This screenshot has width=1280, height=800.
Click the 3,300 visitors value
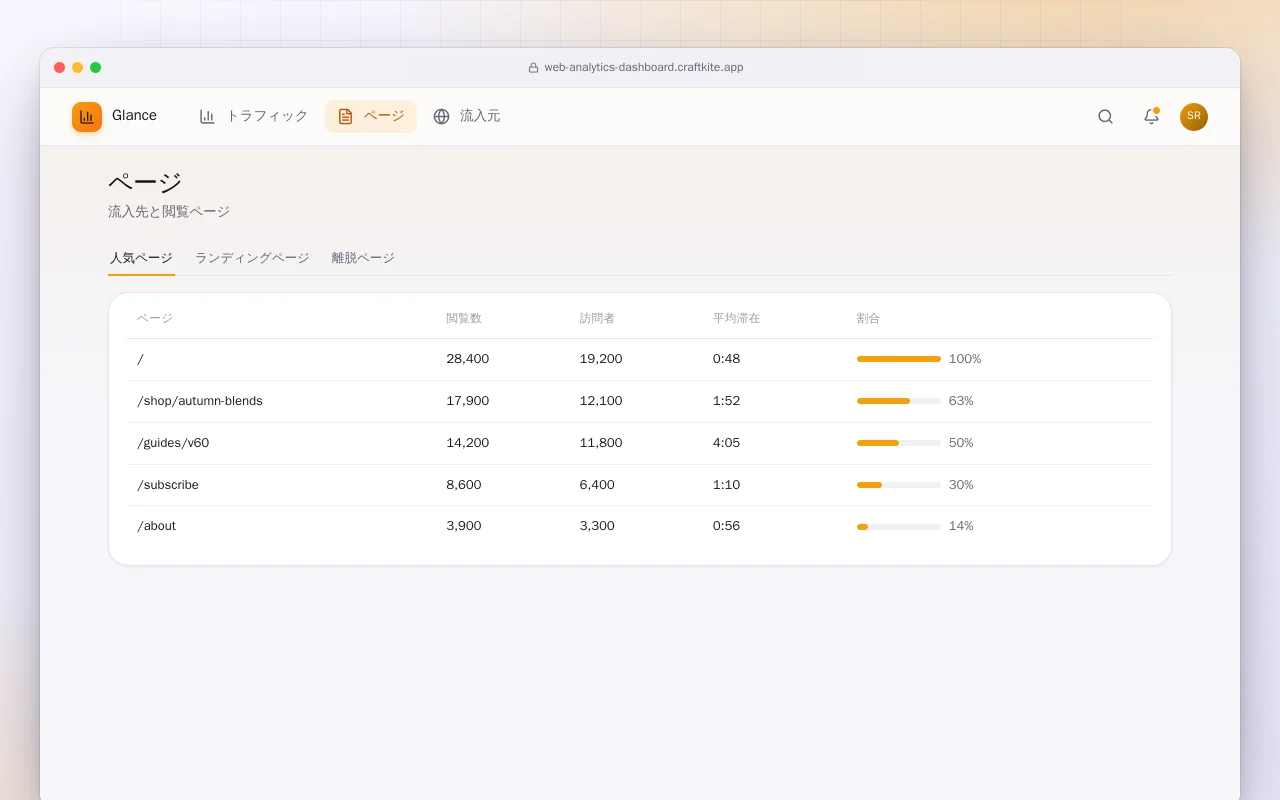pyautogui.click(x=597, y=526)
